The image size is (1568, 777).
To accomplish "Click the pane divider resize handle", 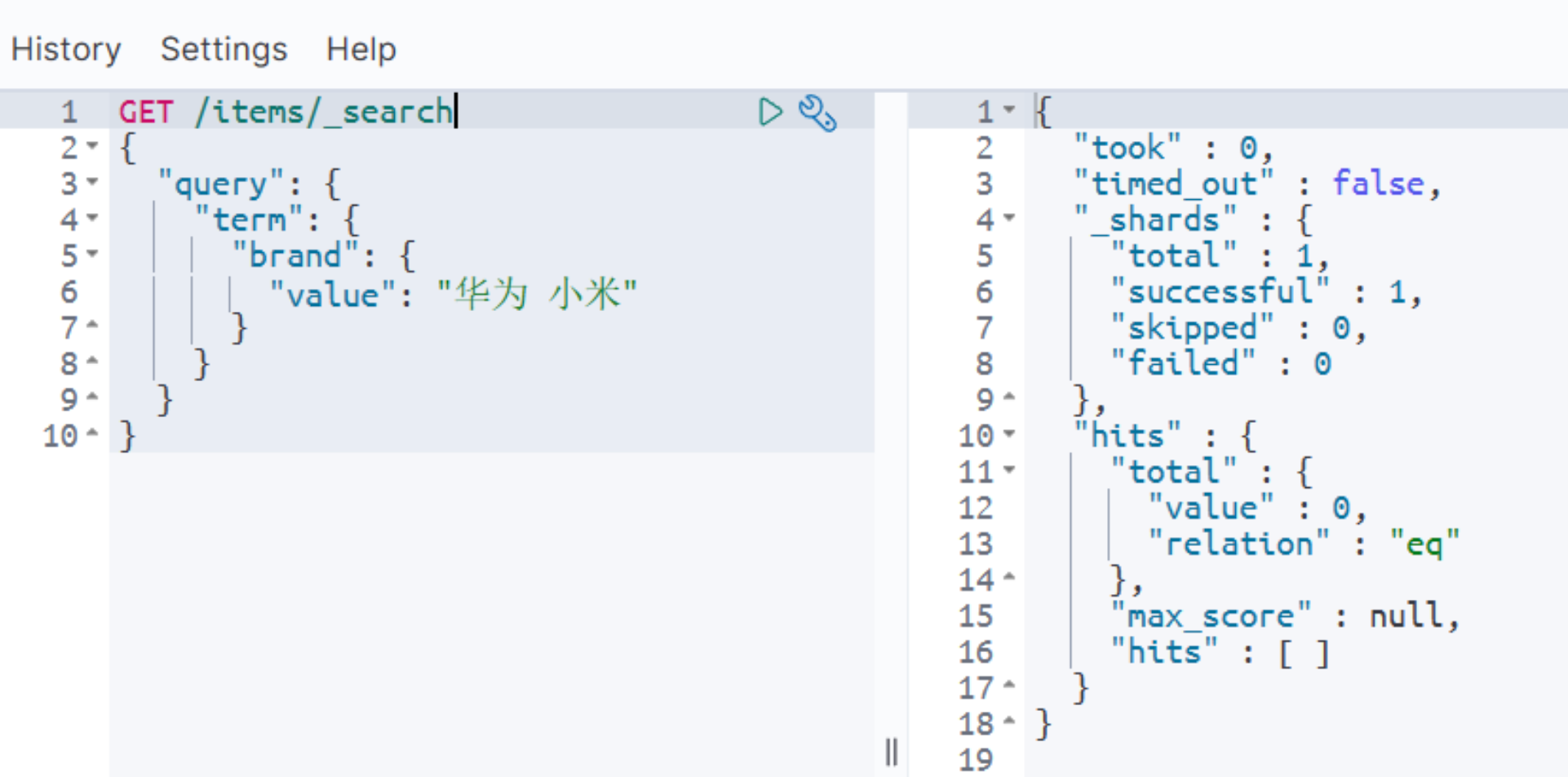I will point(891,752).
